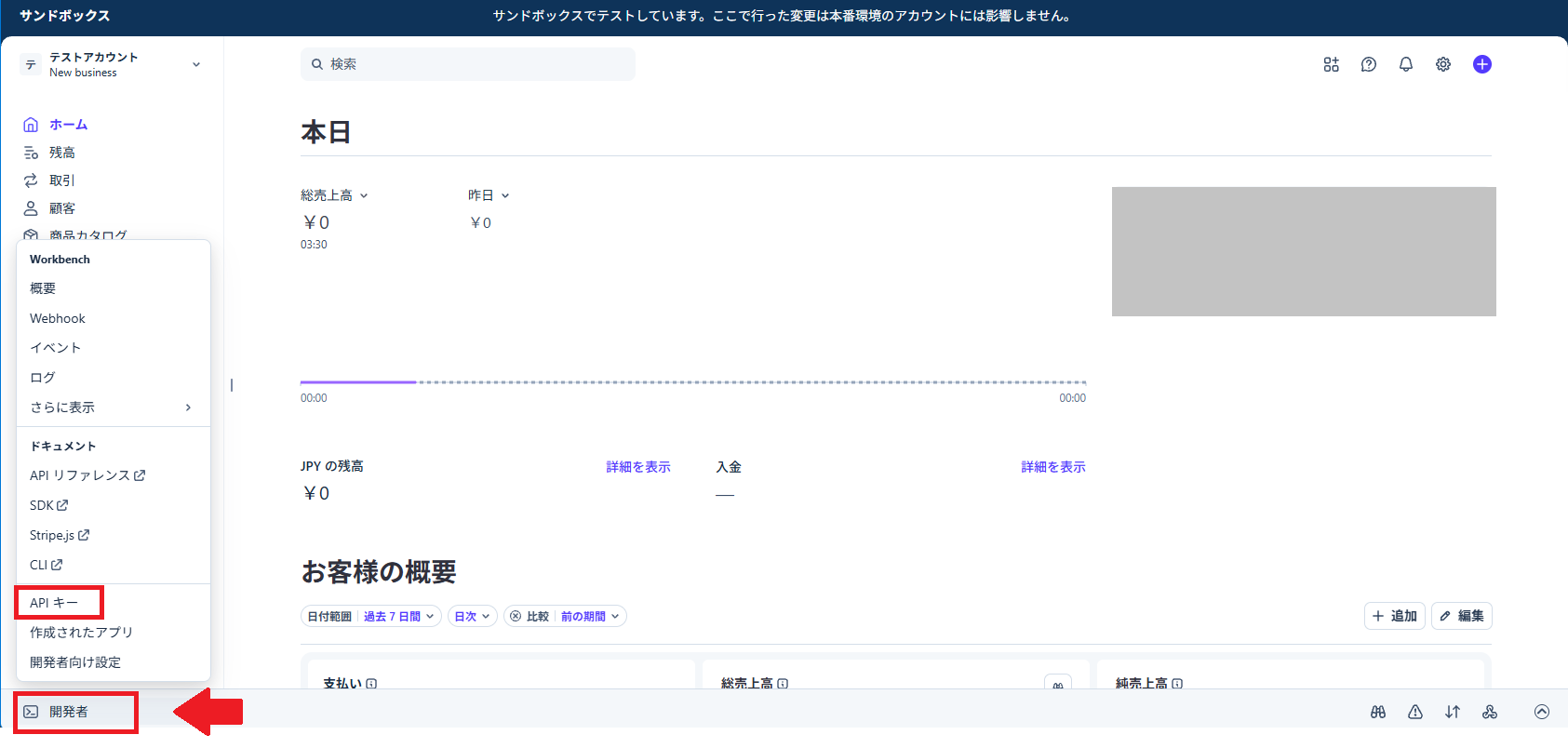
Task: Click the 顧客 person icon
Action: [x=31, y=208]
